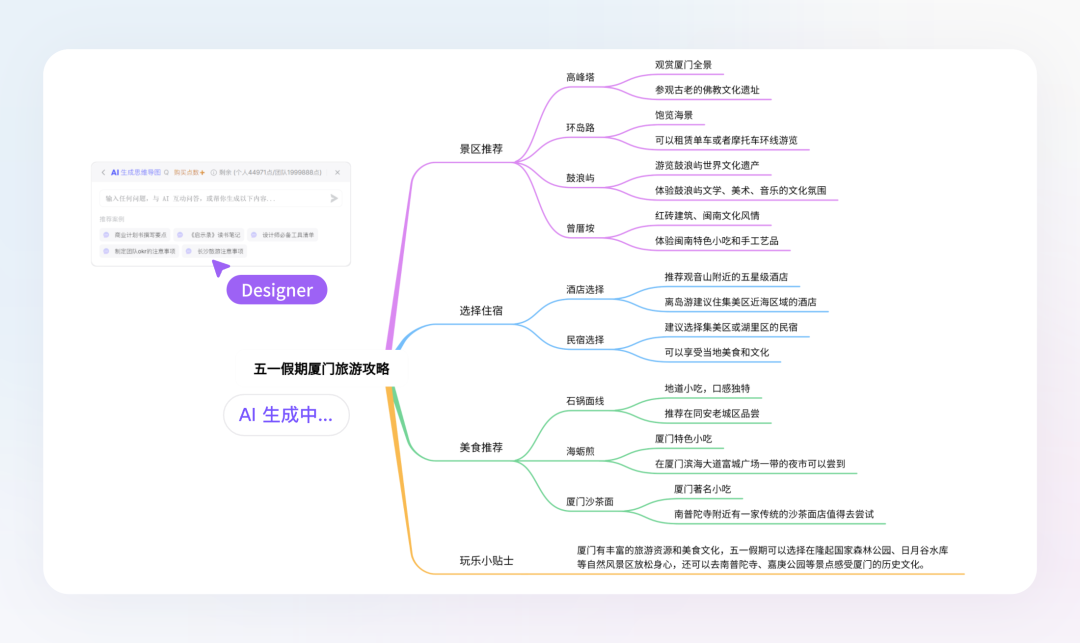Select the 长沙旅游注意事项 example chip

(x=215, y=251)
